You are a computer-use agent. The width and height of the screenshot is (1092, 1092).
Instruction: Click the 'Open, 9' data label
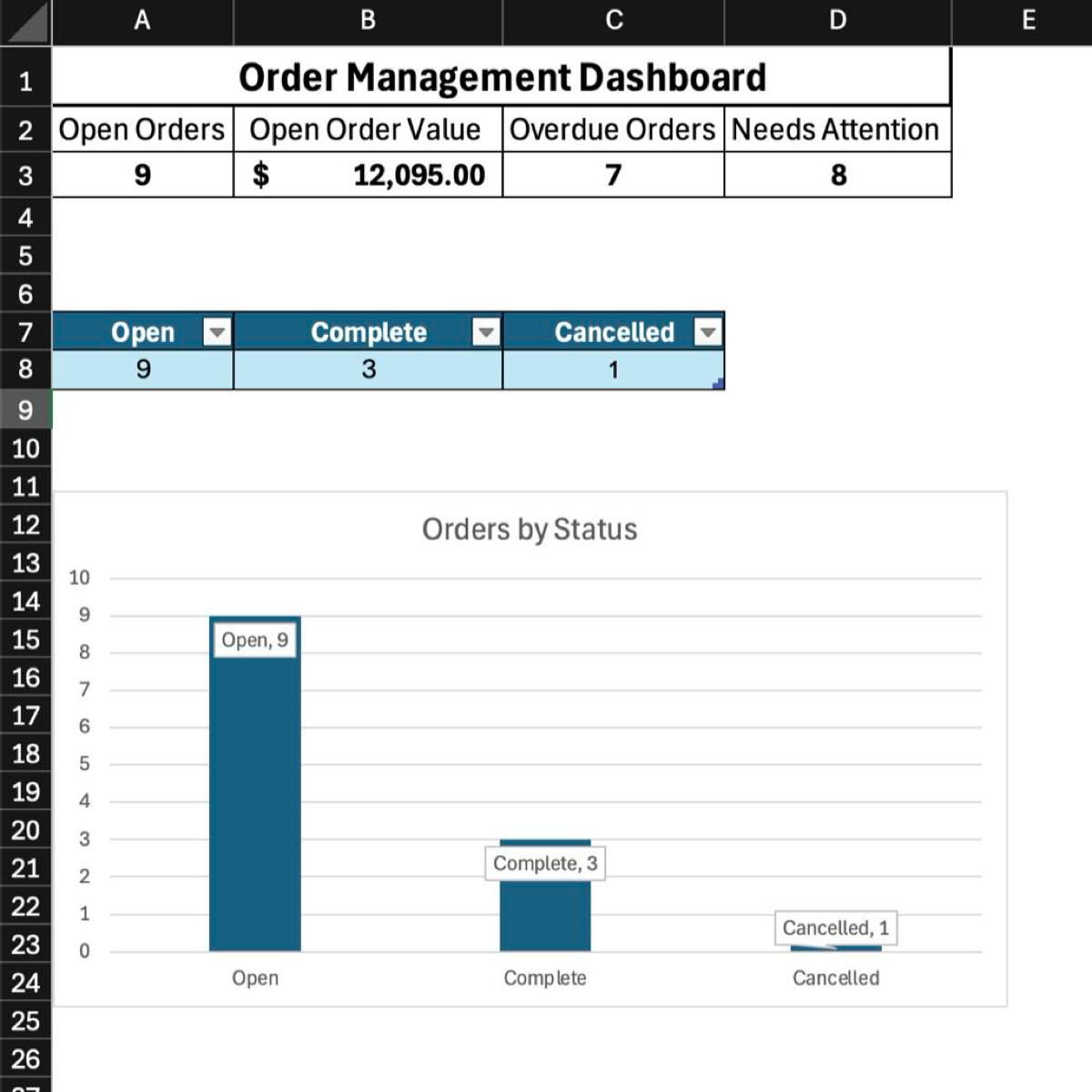click(x=255, y=640)
